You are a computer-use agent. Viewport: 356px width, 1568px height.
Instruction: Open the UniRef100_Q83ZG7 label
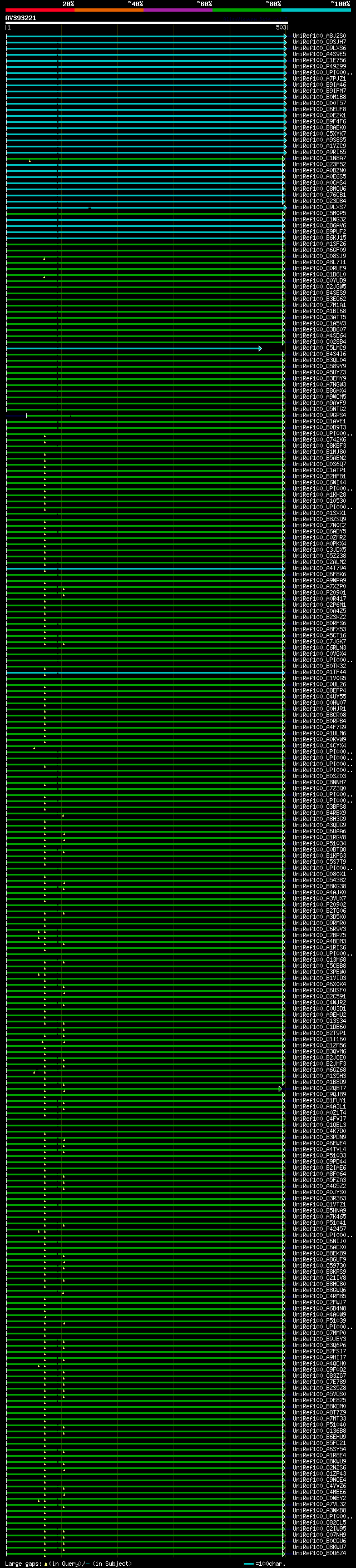pos(319,1376)
